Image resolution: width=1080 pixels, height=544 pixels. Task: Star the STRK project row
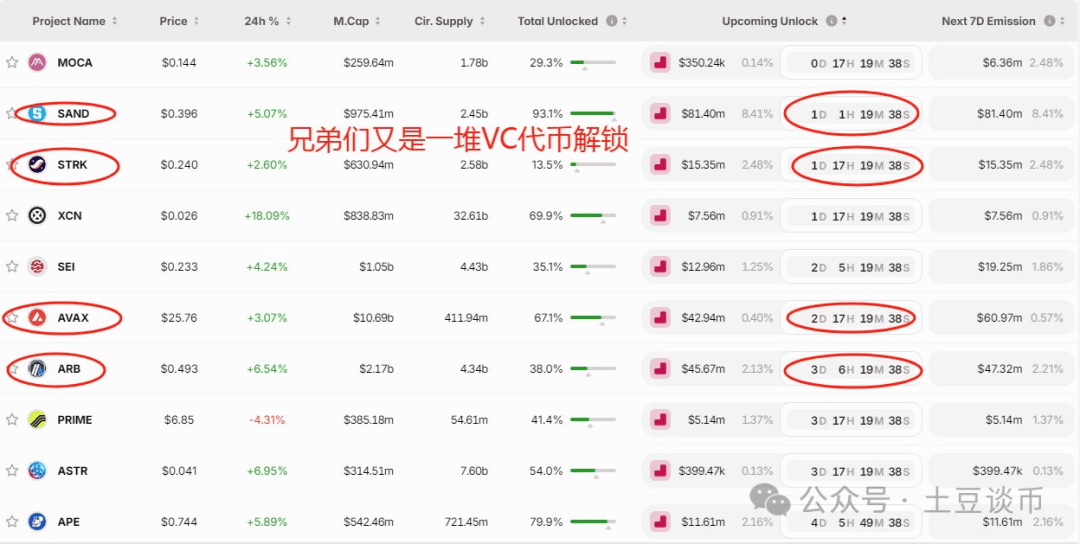[x=12, y=165]
